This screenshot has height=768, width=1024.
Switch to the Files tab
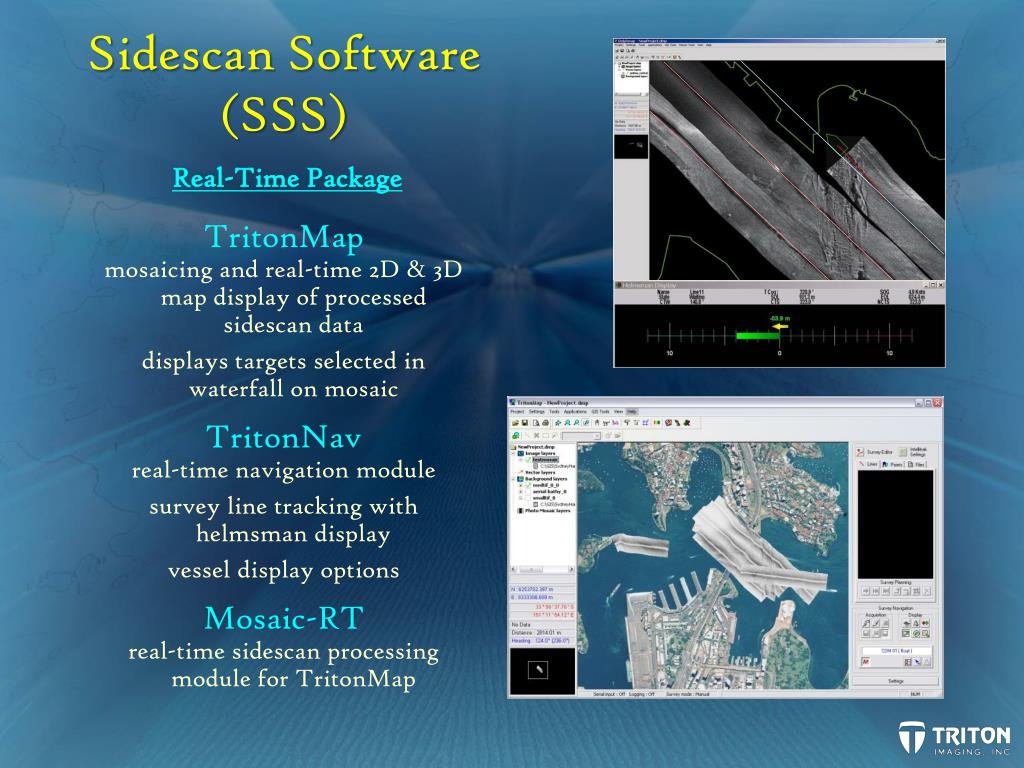916,464
